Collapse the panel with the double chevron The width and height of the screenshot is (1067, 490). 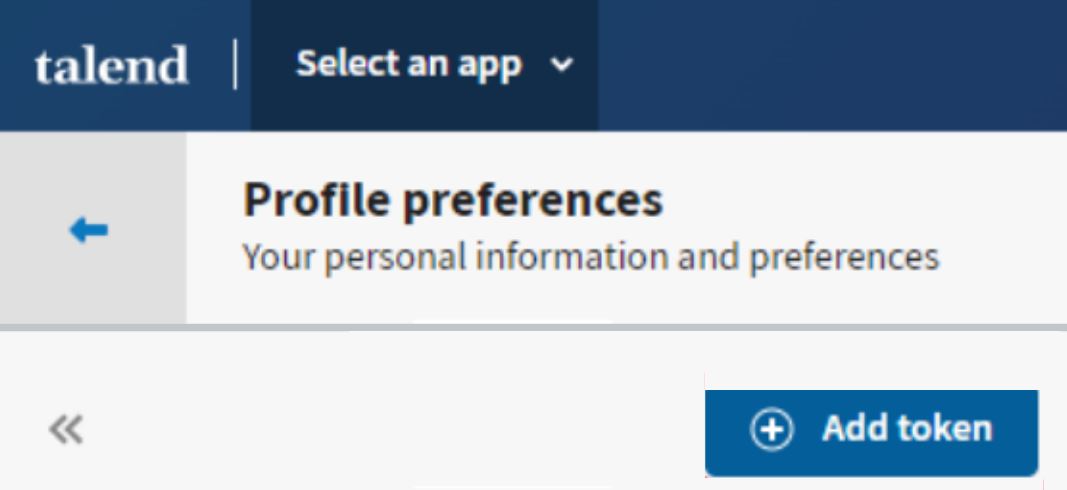coord(66,432)
